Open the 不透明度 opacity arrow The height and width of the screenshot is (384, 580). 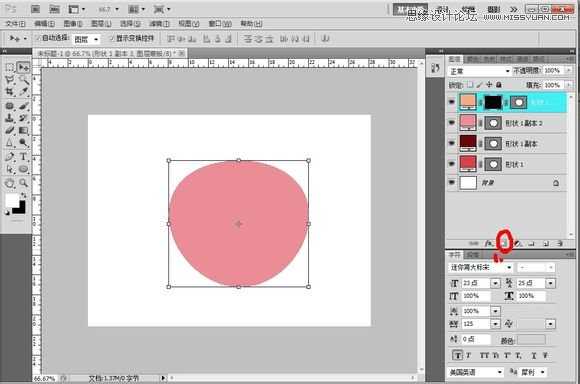tap(569, 70)
